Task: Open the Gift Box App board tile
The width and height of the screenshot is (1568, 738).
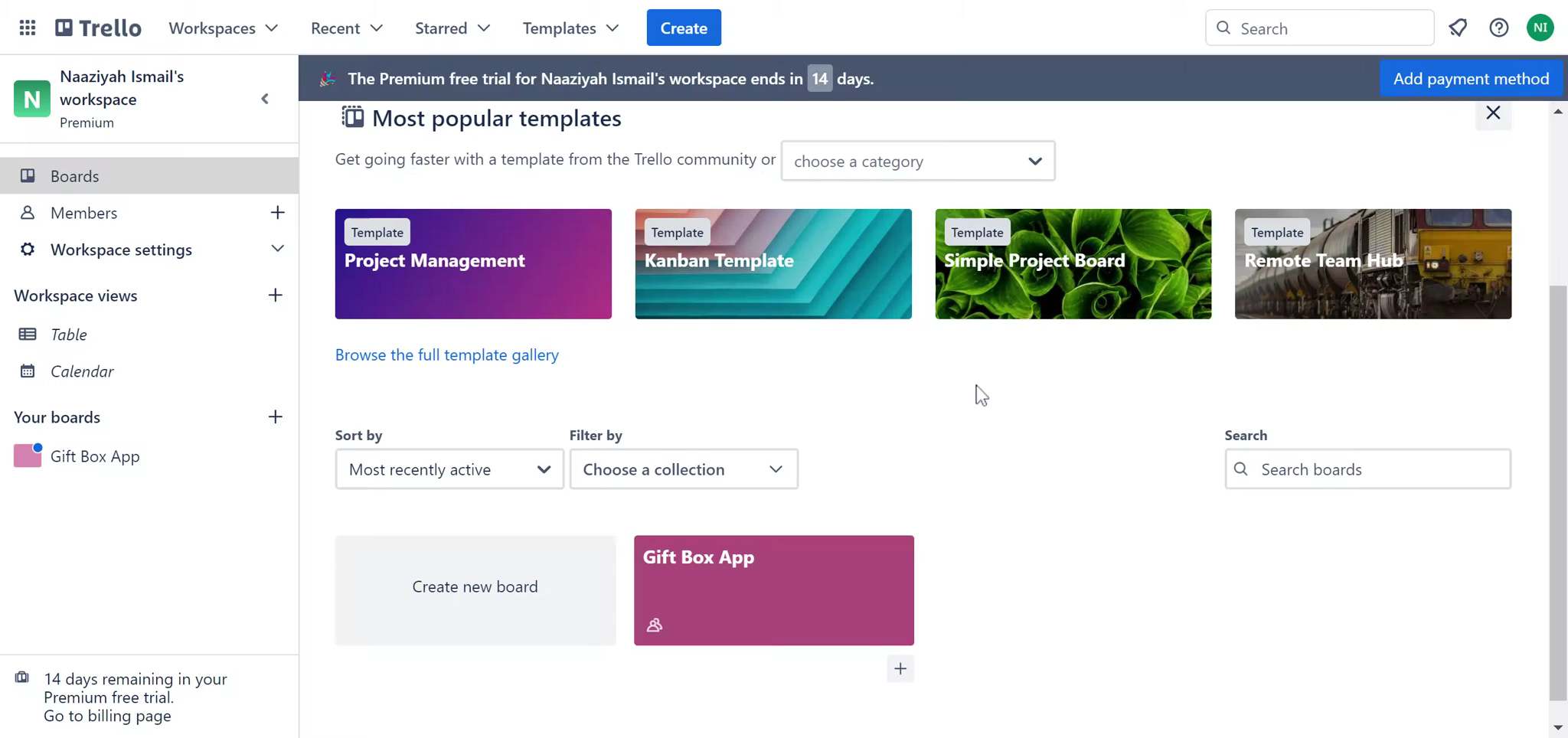Action: click(x=774, y=590)
